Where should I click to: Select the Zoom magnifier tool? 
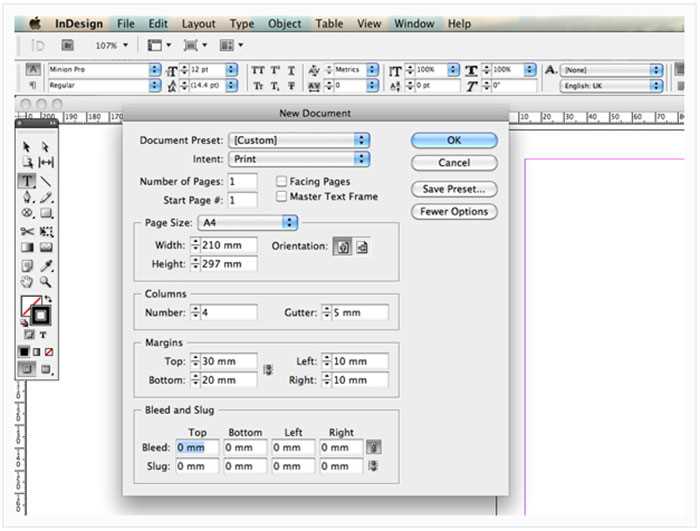click(x=46, y=282)
